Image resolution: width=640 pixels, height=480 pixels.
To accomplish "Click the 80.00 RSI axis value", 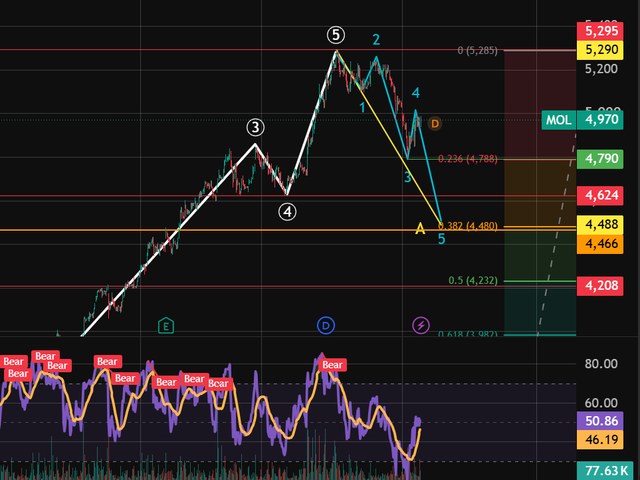I will tap(601, 364).
